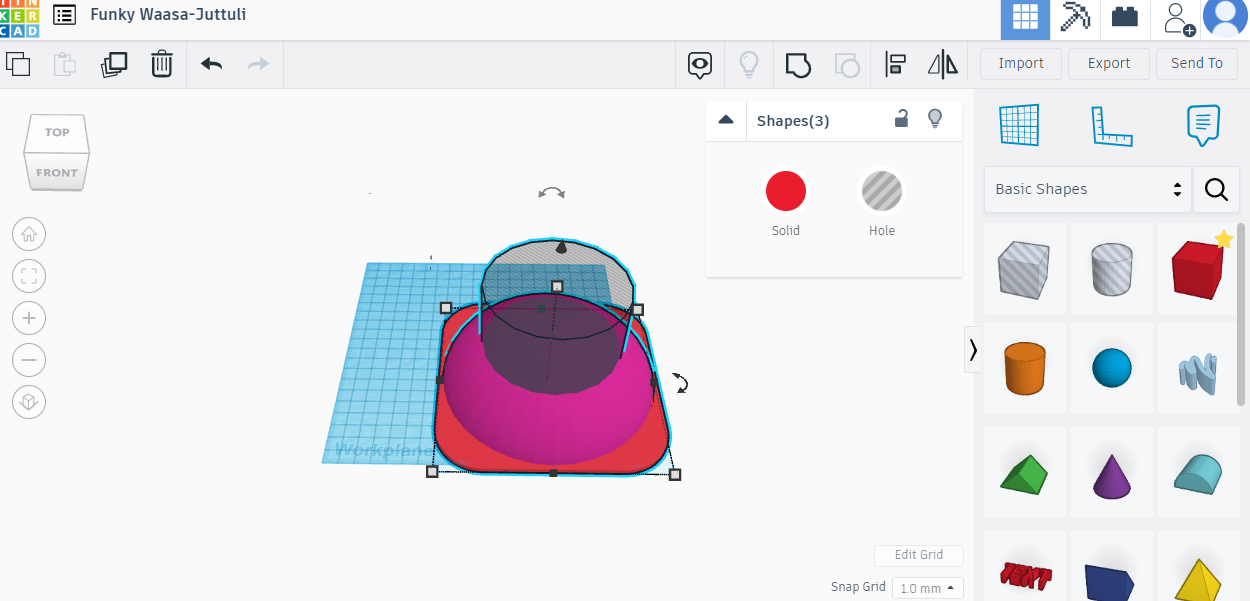Viewport: 1250px width, 601px height.
Task: Hide selected shapes with inspector lightbulb
Action: tap(935, 119)
